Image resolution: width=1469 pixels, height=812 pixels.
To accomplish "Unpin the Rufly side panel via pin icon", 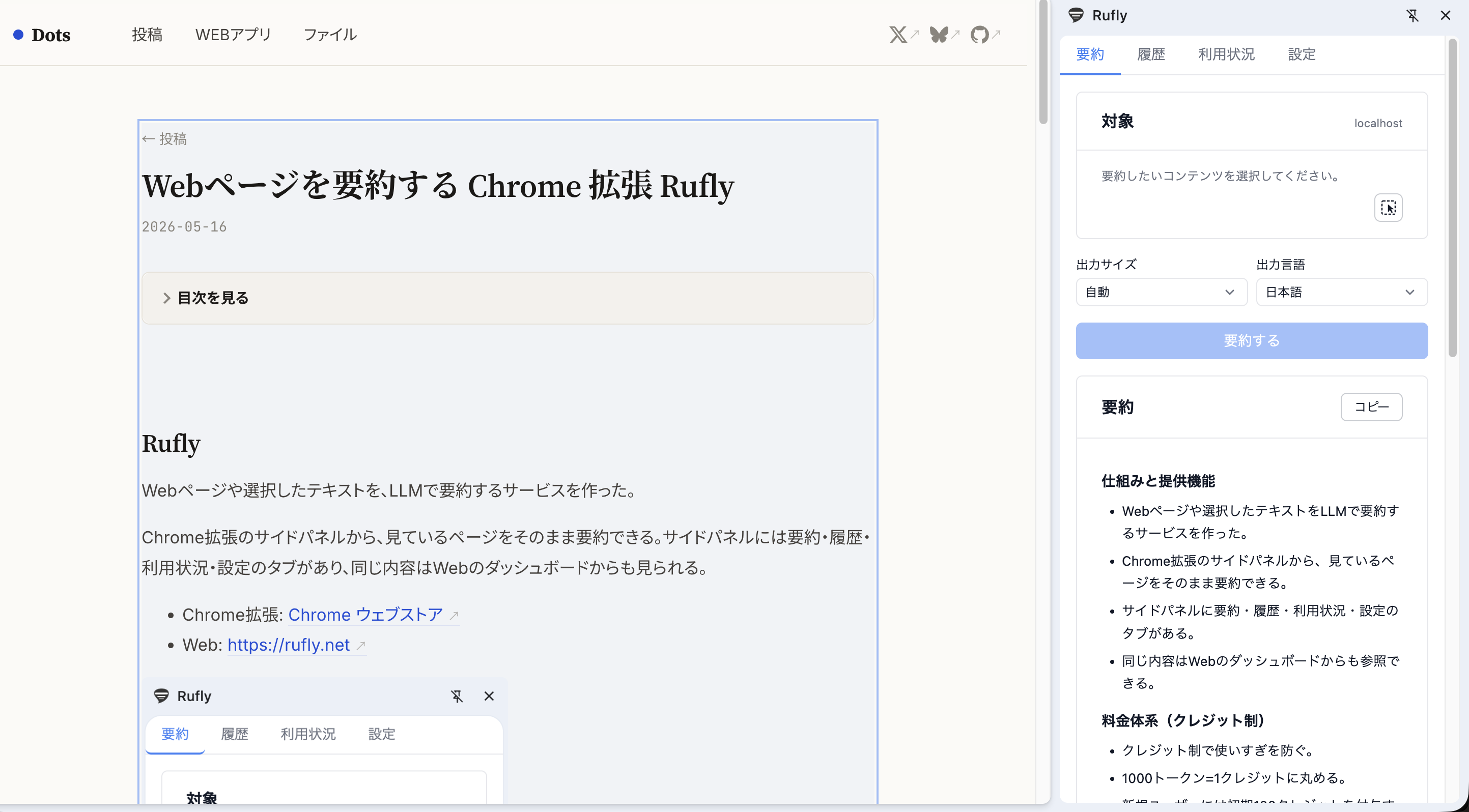I will tap(1412, 15).
